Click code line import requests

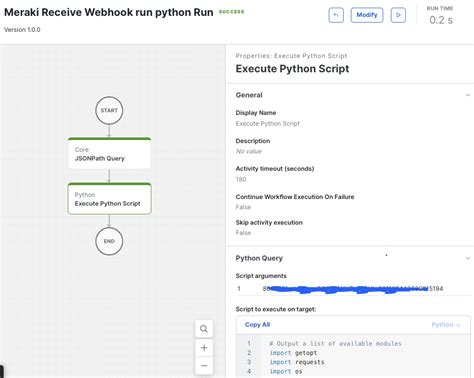297,362
